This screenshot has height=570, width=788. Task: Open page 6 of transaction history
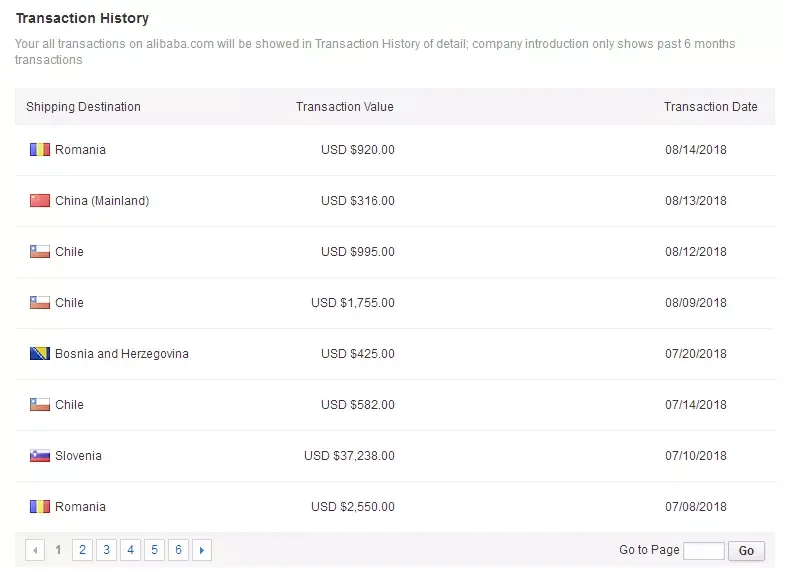point(178,550)
